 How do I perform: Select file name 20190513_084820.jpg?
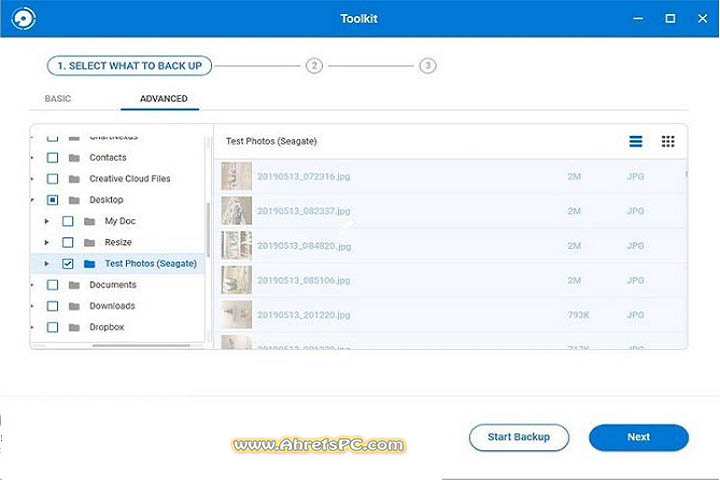tap(304, 246)
